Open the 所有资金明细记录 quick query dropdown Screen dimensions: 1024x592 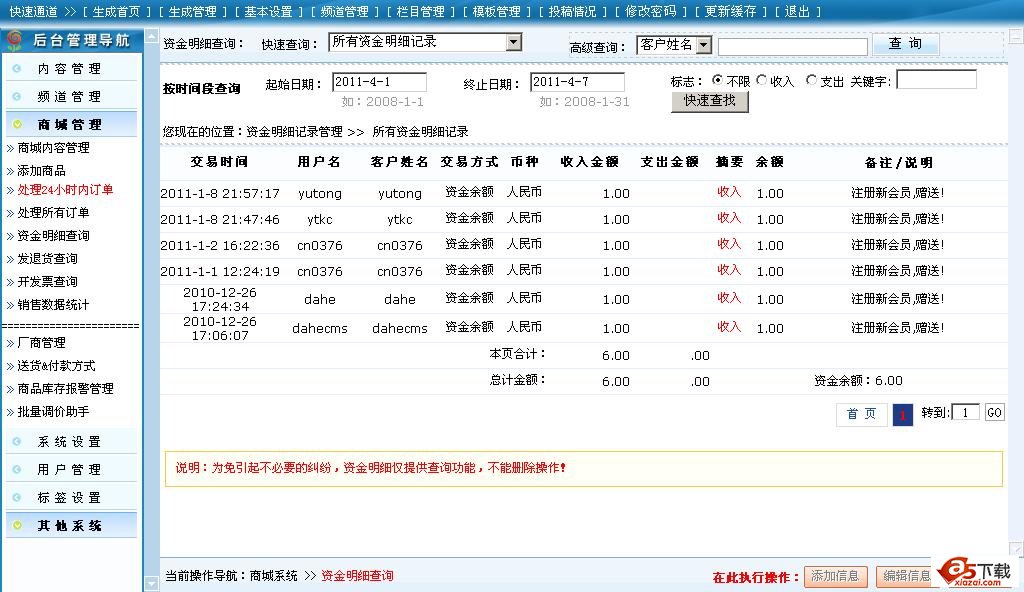[x=513, y=43]
